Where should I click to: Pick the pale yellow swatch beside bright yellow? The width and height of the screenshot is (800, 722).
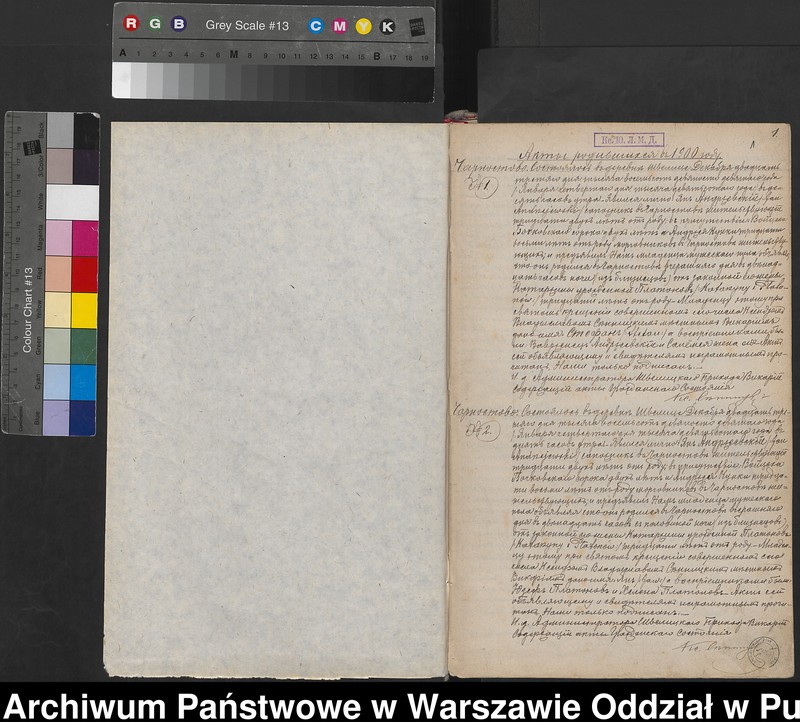(58, 310)
